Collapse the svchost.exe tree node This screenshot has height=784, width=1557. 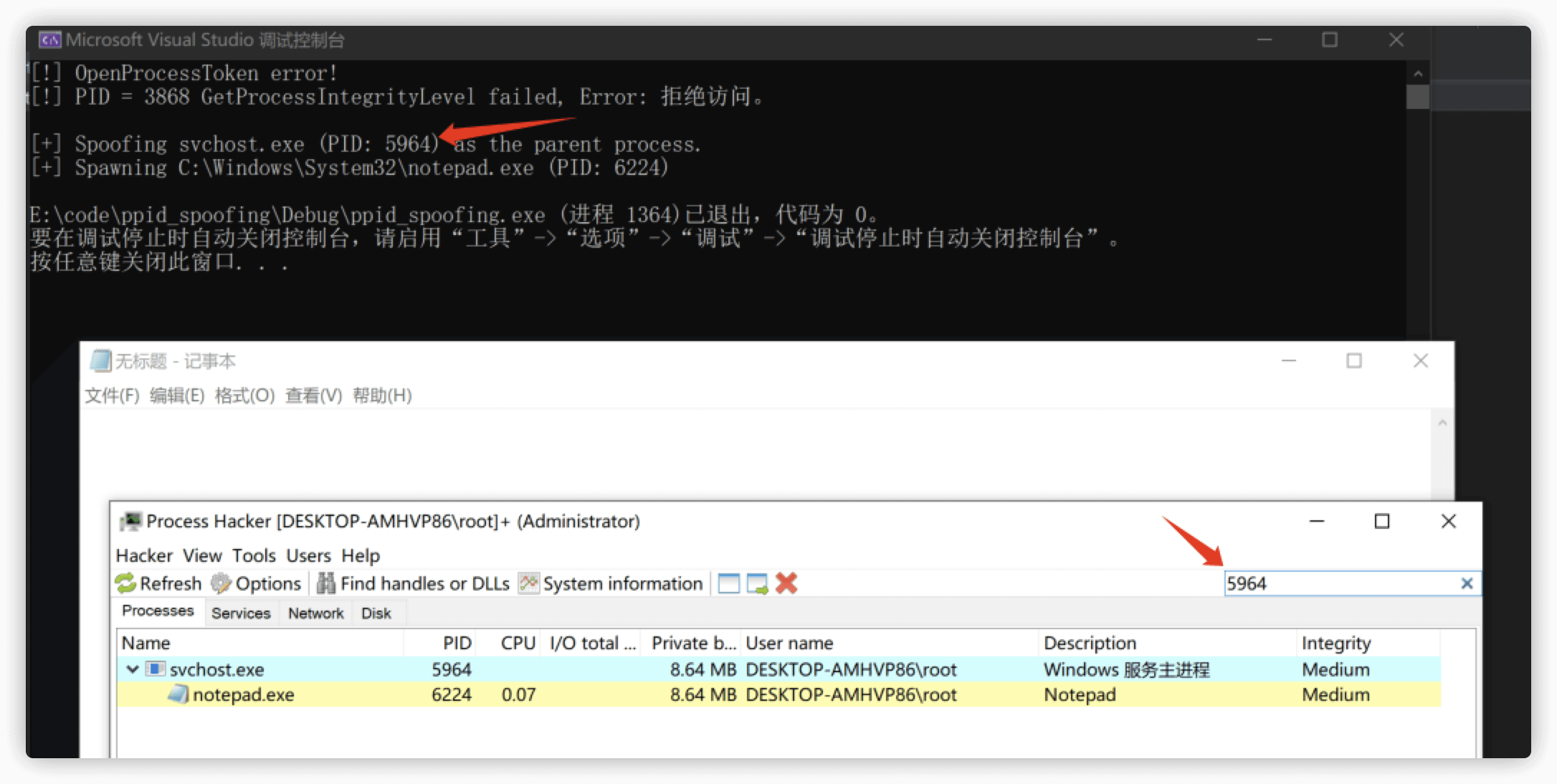133,669
